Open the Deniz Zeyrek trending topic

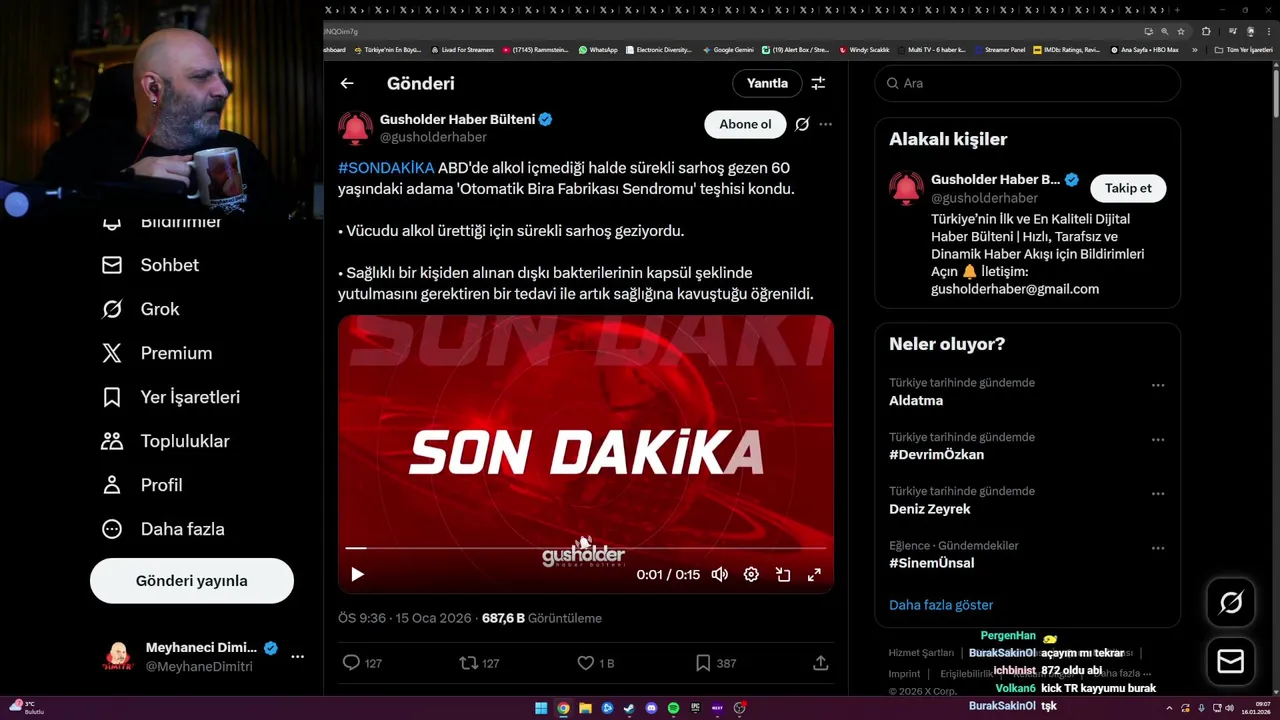[x=930, y=509]
